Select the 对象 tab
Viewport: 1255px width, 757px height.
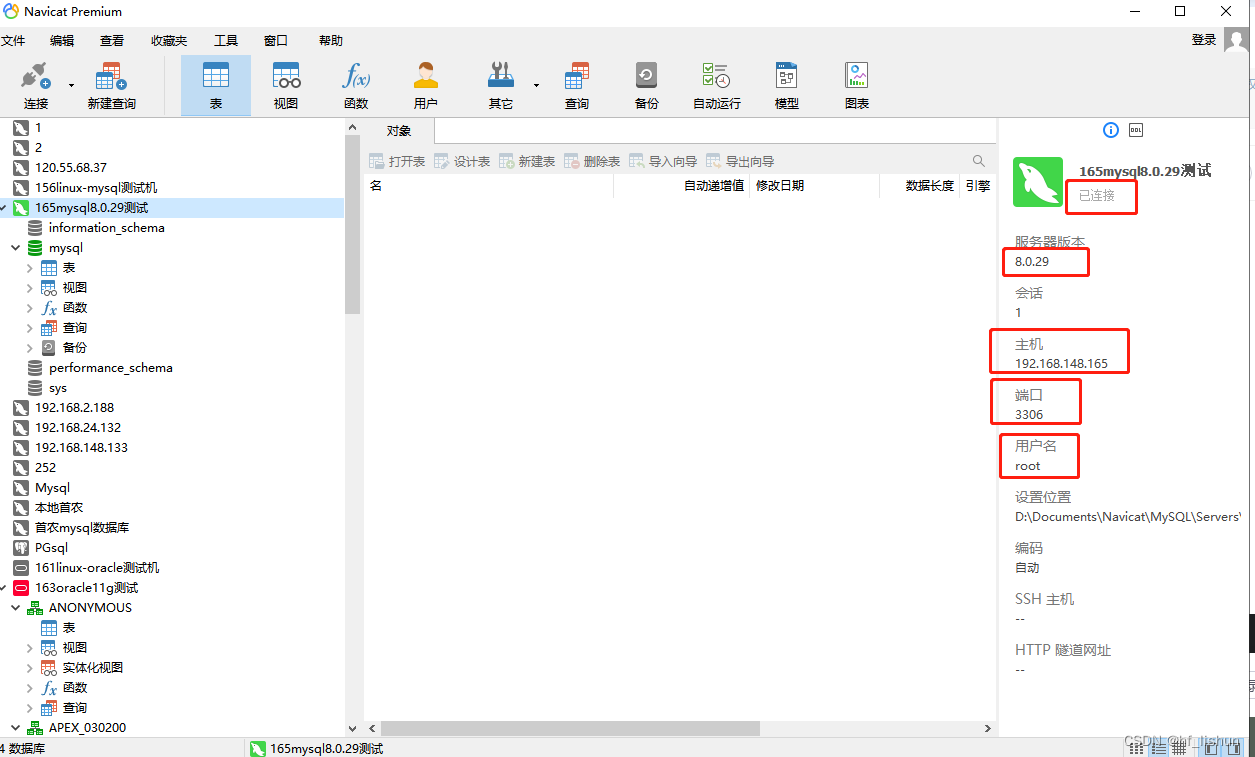click(x=399, y=131)
